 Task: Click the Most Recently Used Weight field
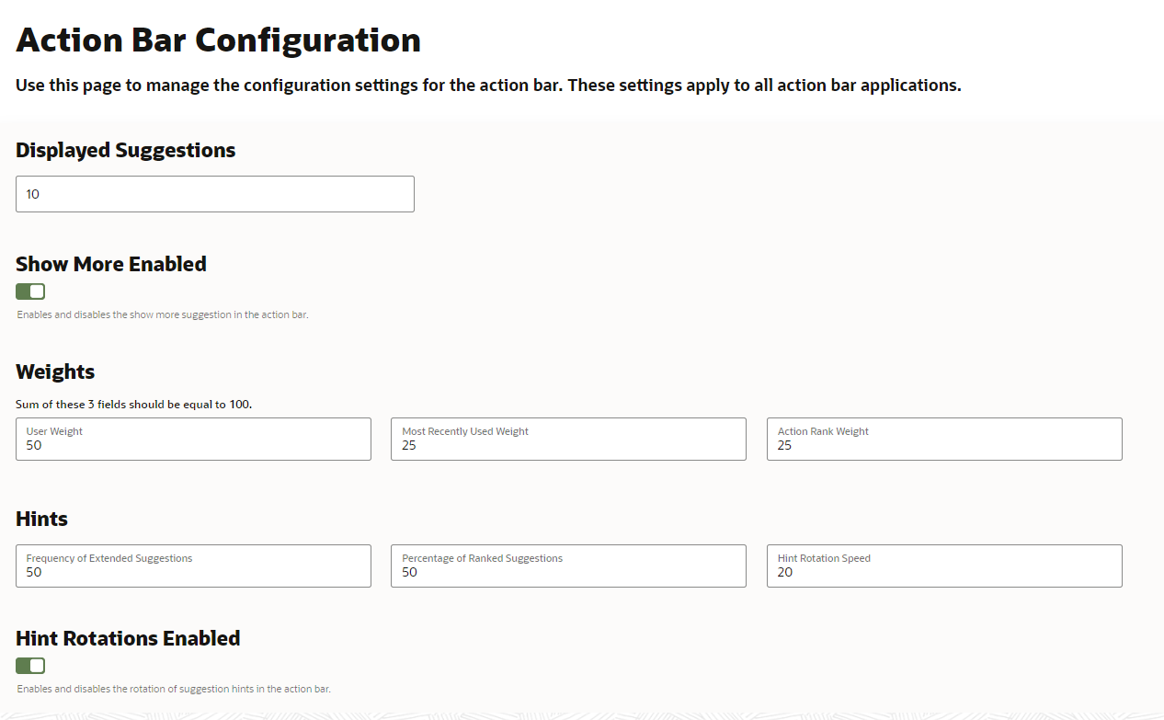(x=568, y=439)
